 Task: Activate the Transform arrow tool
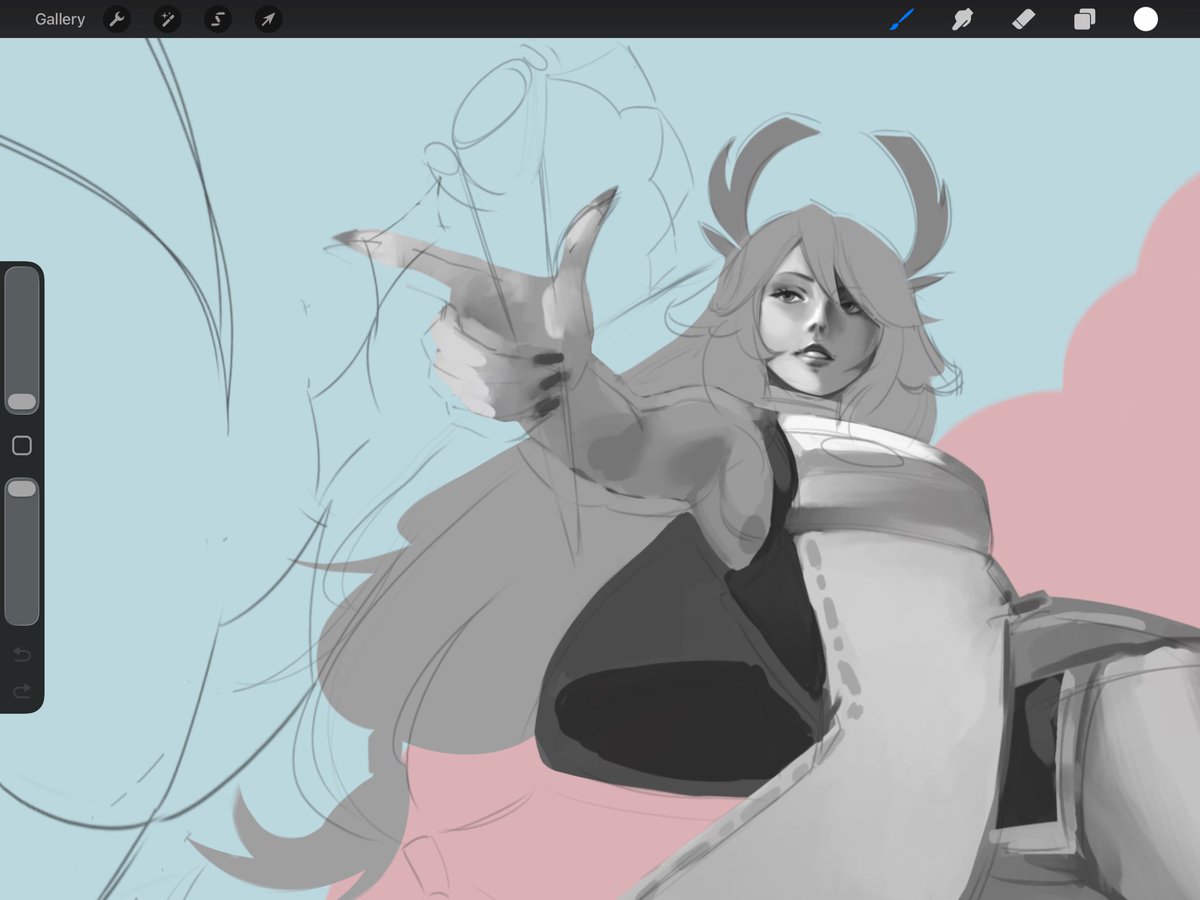tap(267, 19)
